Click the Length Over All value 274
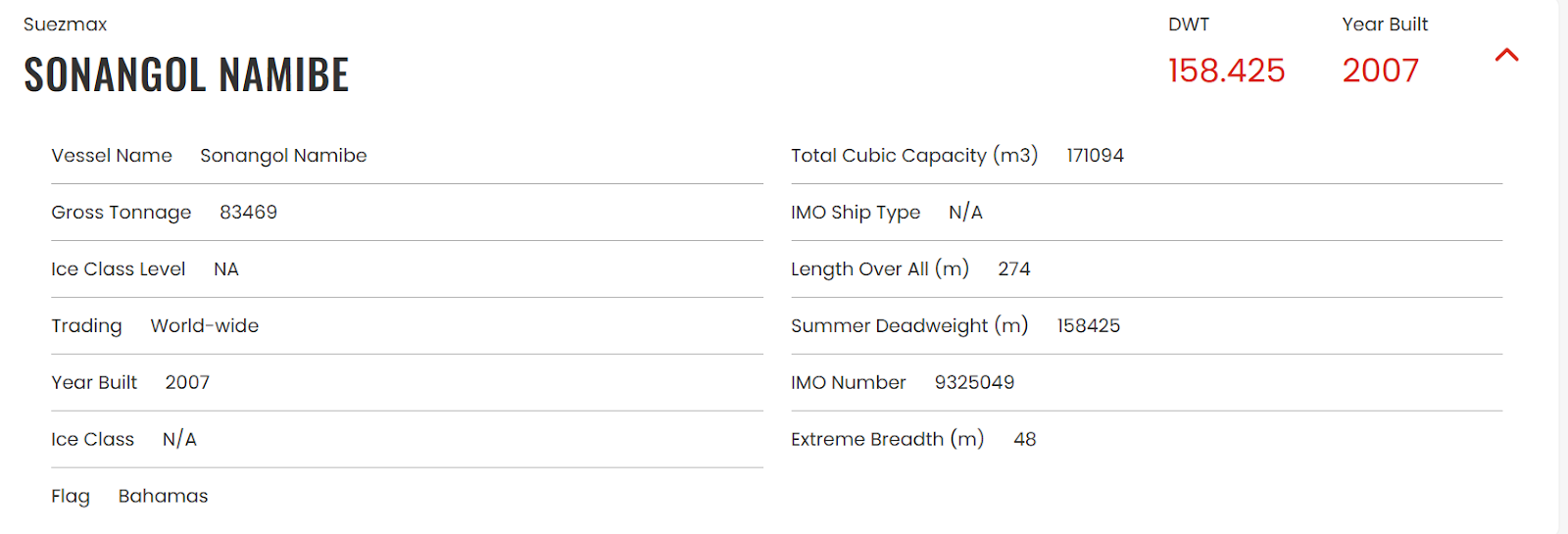This screenshot has width=1568, height=534. click(1013, 269)
